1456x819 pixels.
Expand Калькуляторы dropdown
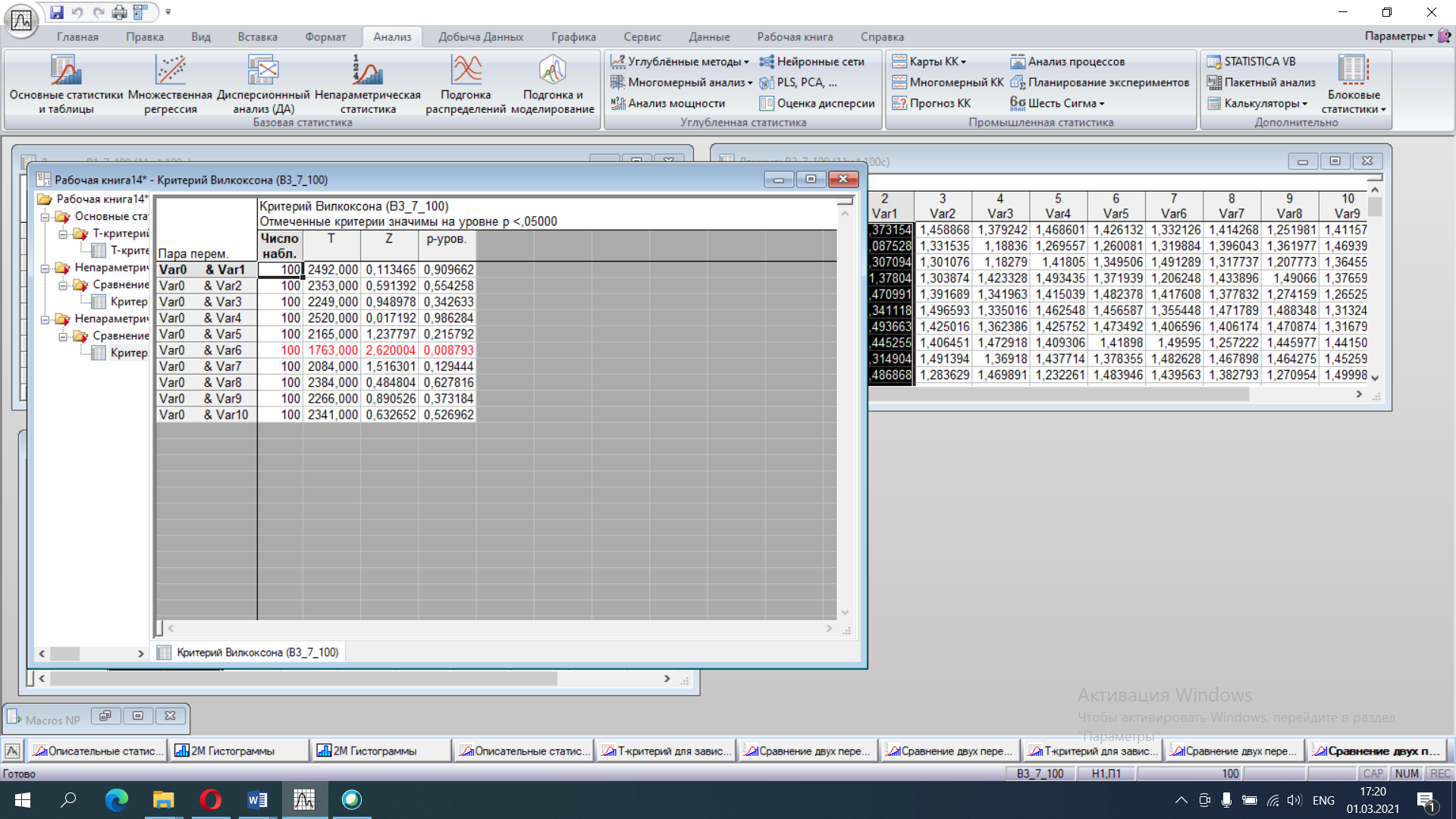point(1257,103)
